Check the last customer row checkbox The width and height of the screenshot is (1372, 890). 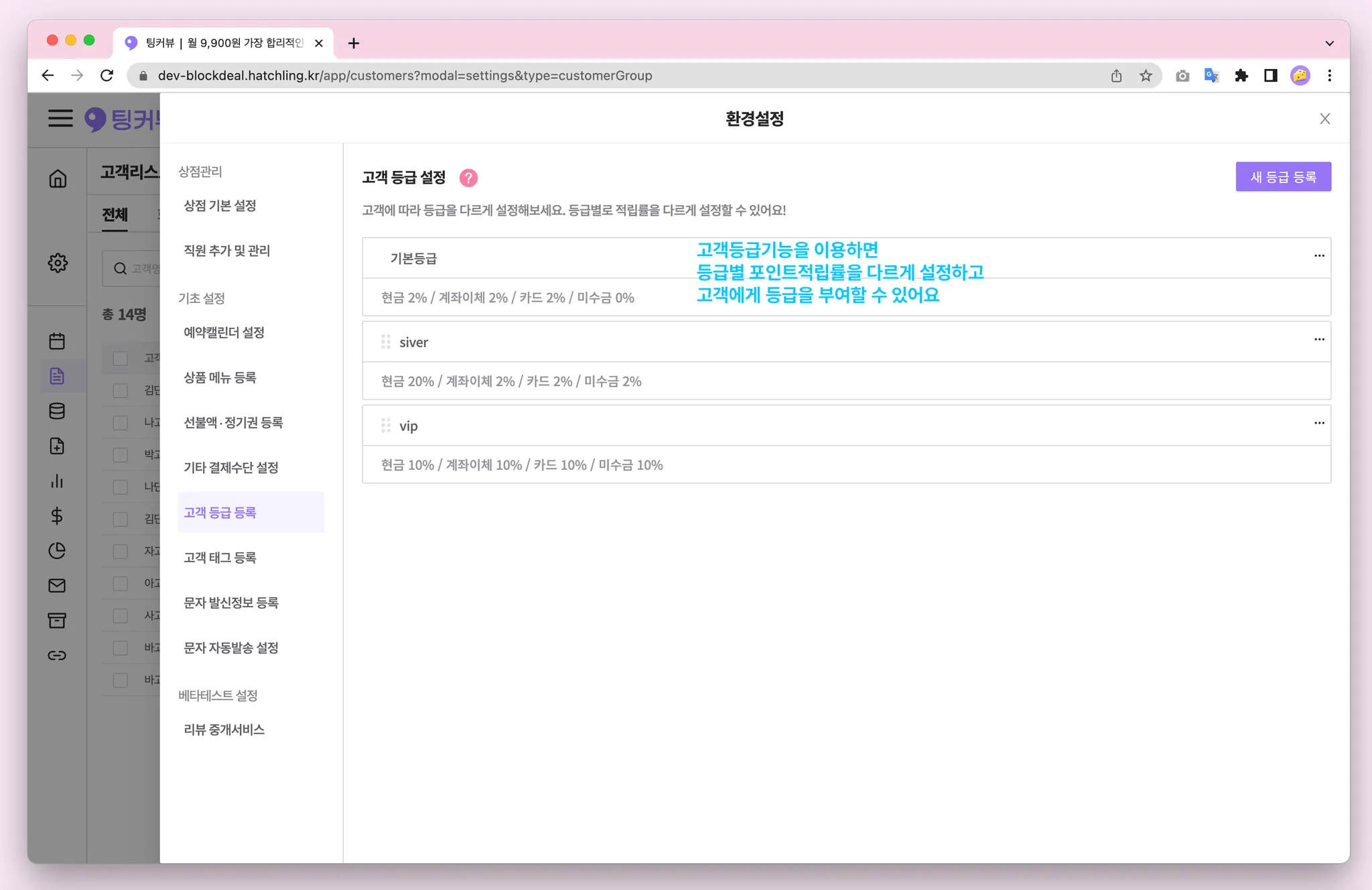(x=121, y=680)
